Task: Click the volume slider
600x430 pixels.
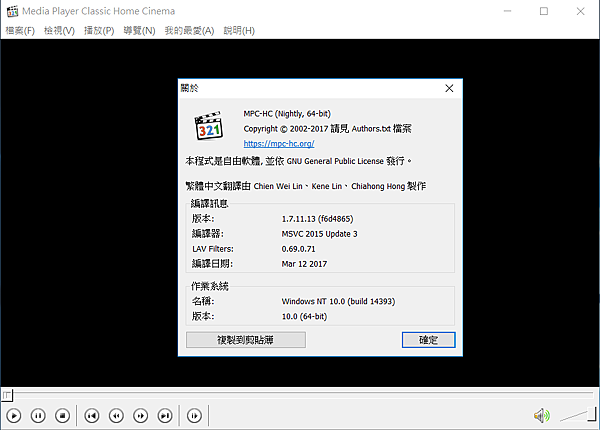Action: pos(578,415)
